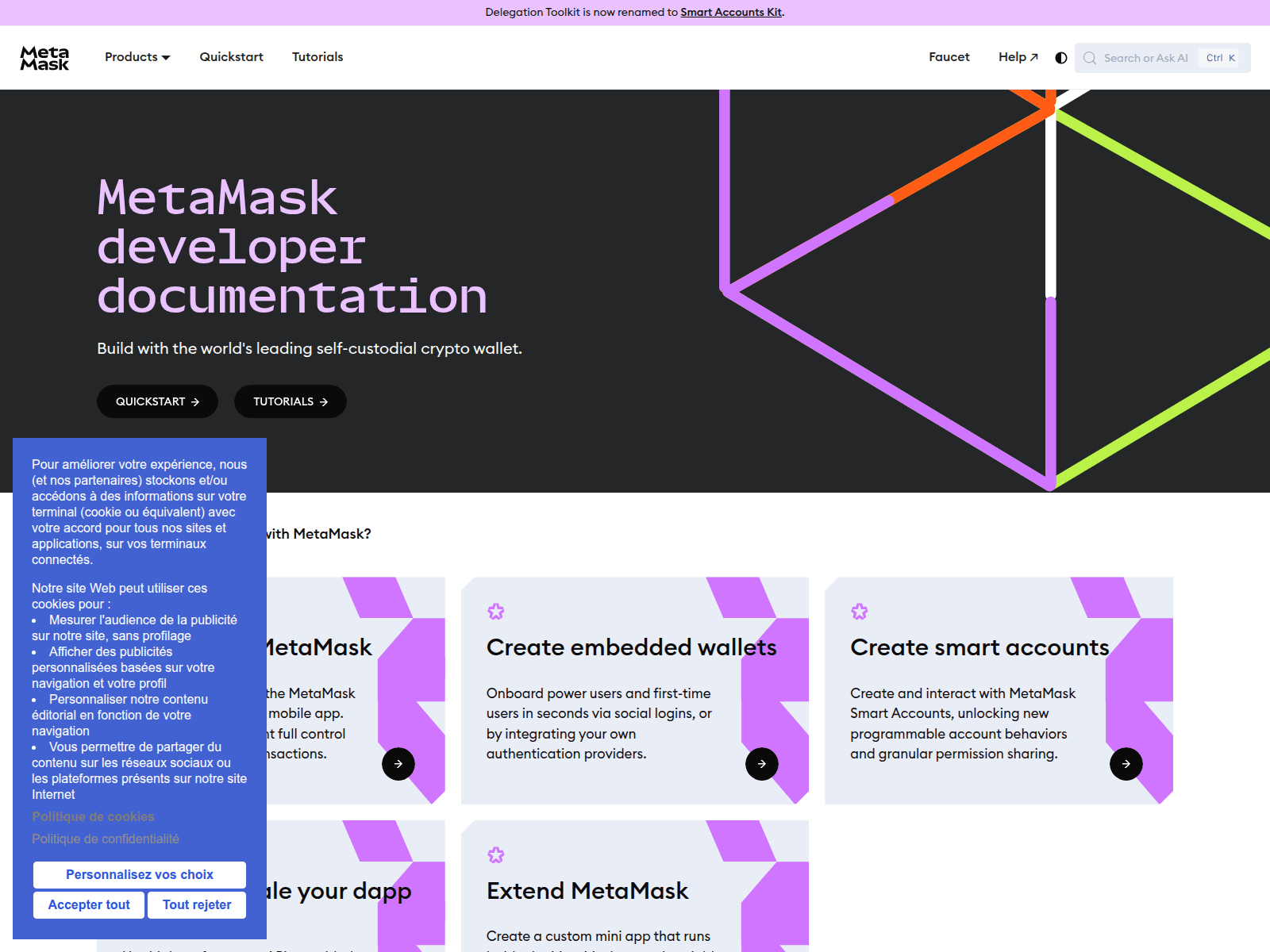
Task: Open the Politique de cookies link
Action: point(93,816)
